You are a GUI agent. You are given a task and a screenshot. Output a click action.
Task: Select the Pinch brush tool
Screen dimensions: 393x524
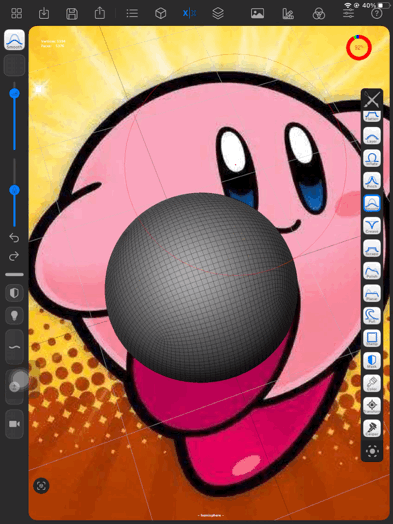372,181
